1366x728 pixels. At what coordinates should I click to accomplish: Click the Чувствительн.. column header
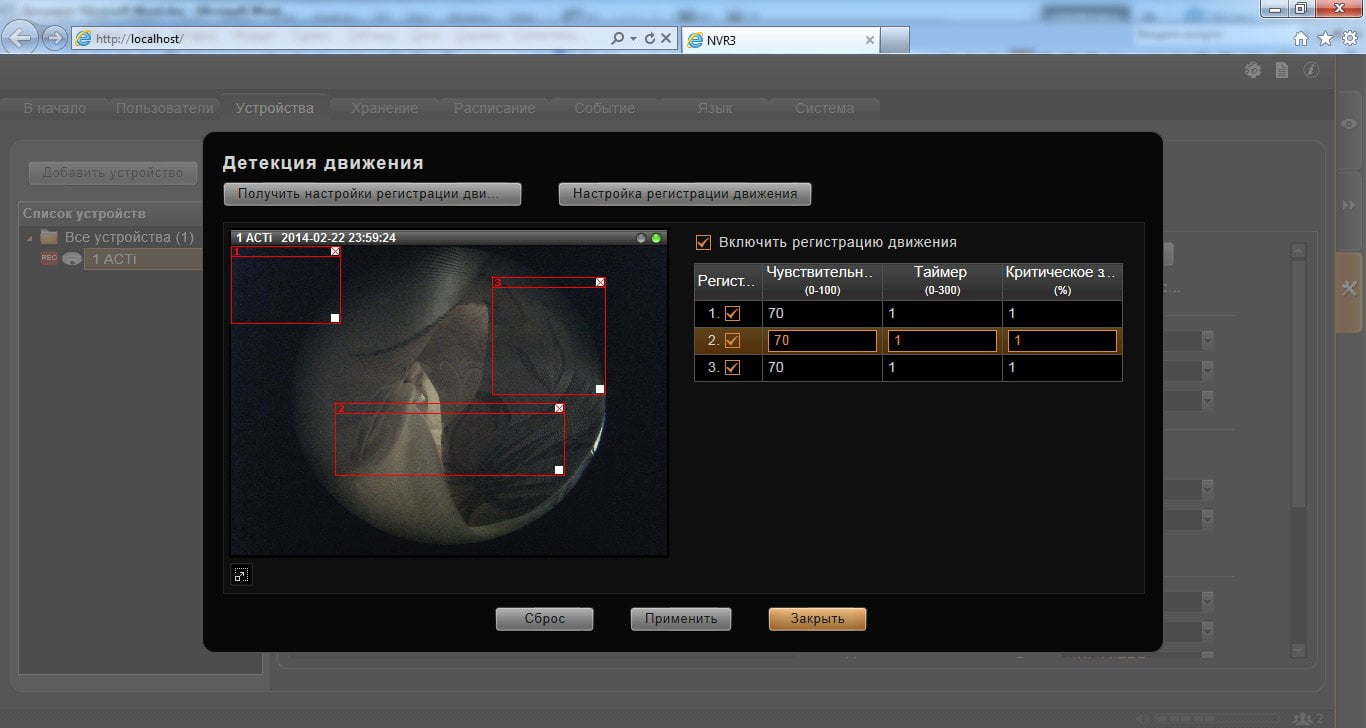click(822, 281)
